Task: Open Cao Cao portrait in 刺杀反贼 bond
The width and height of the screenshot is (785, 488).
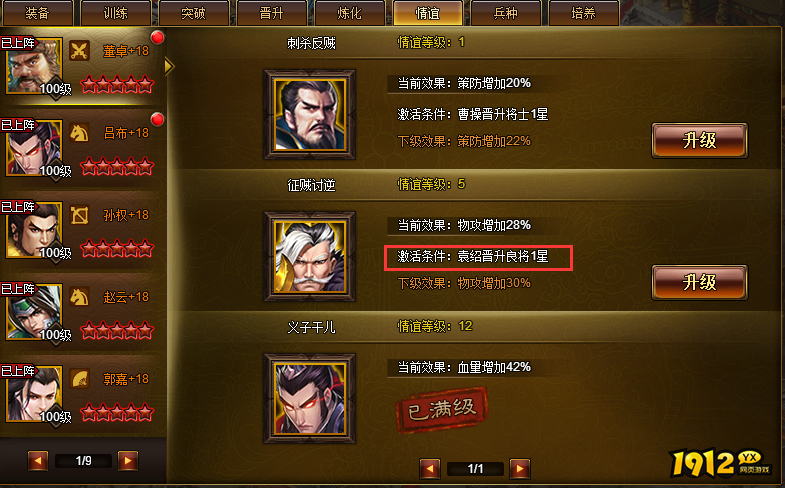Action: 310,115
